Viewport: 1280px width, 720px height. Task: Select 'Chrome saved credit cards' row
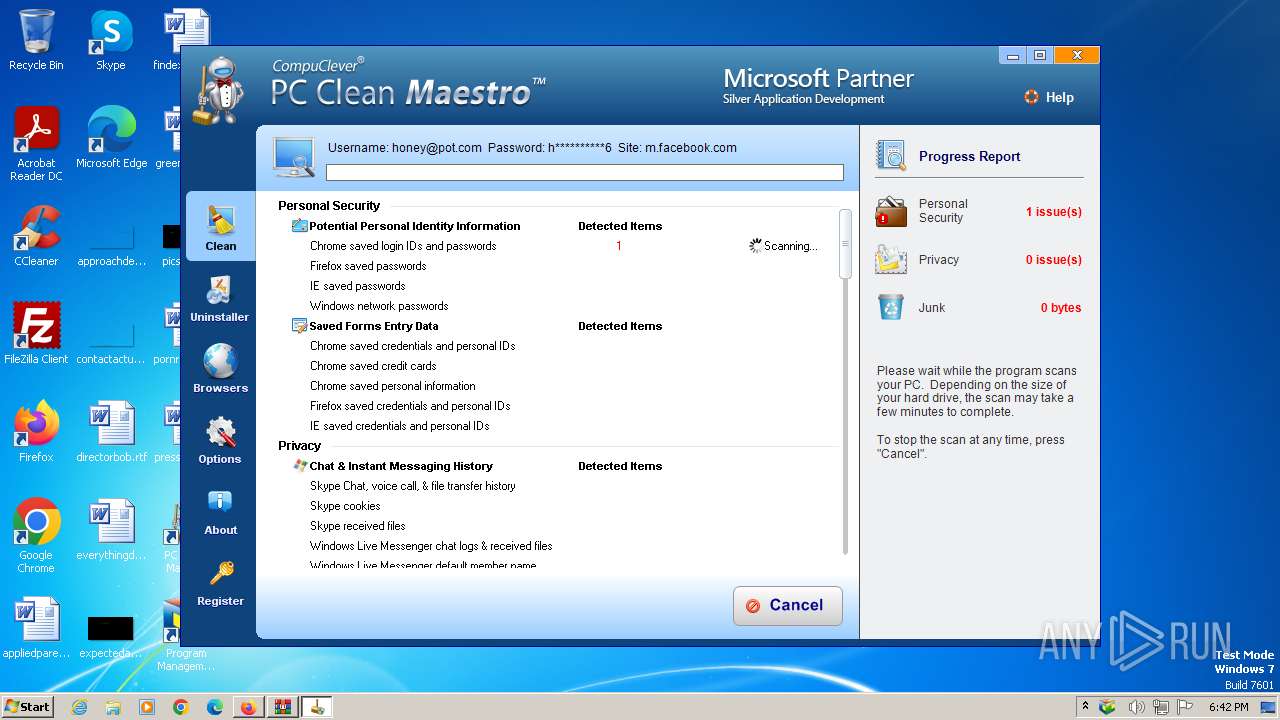(x=373, y=366)
